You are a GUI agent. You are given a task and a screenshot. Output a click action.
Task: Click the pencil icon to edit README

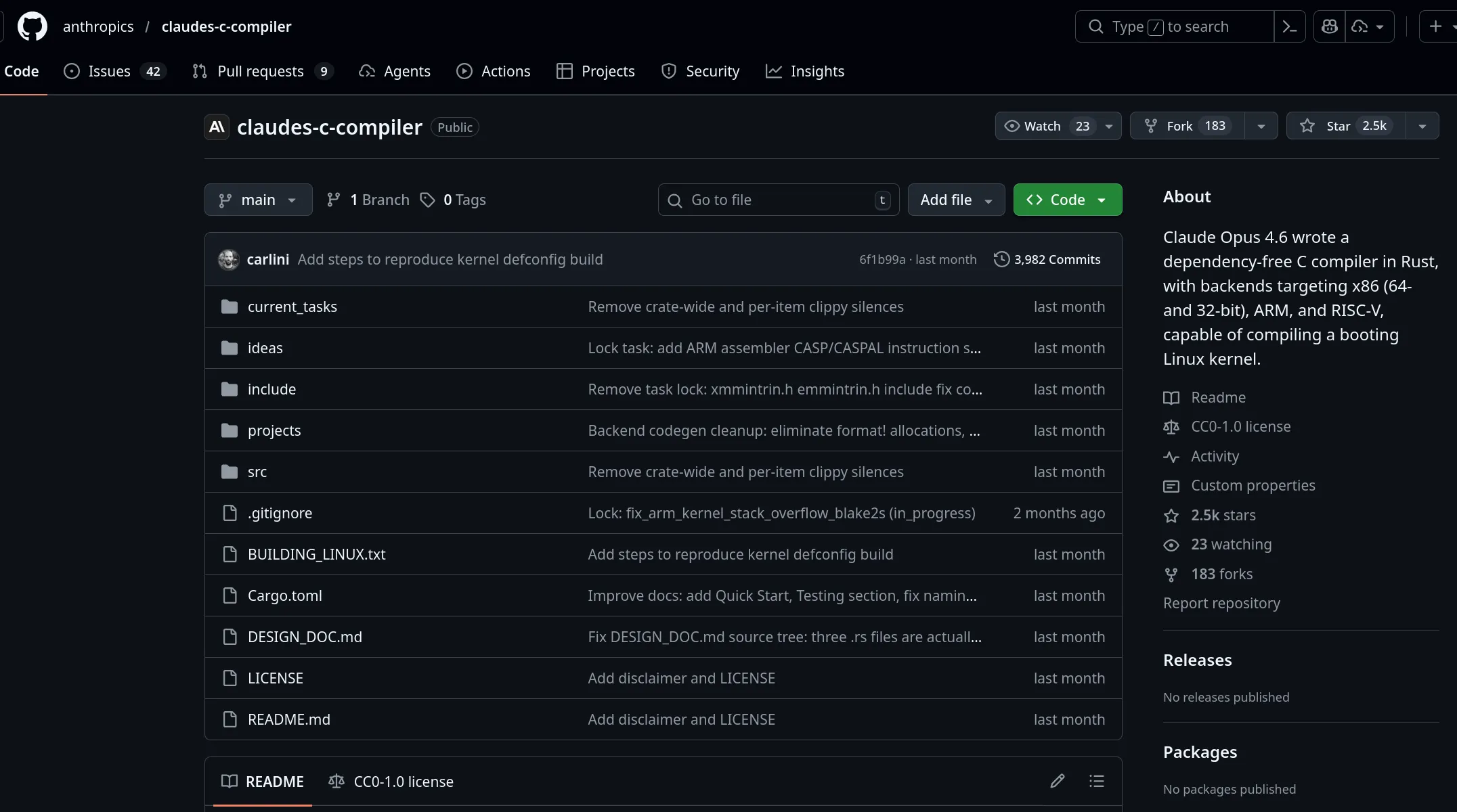[x=1058, y=781]
